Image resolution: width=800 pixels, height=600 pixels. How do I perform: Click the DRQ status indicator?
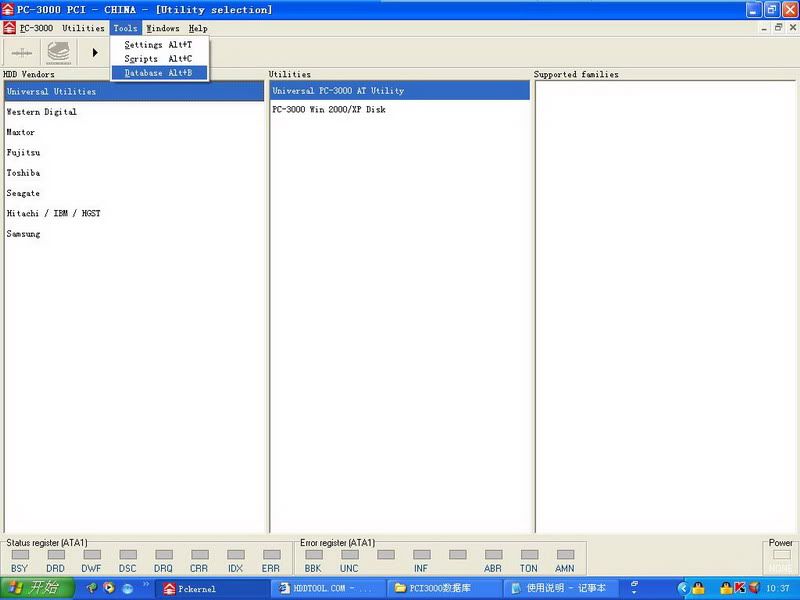tap(164, 555)
